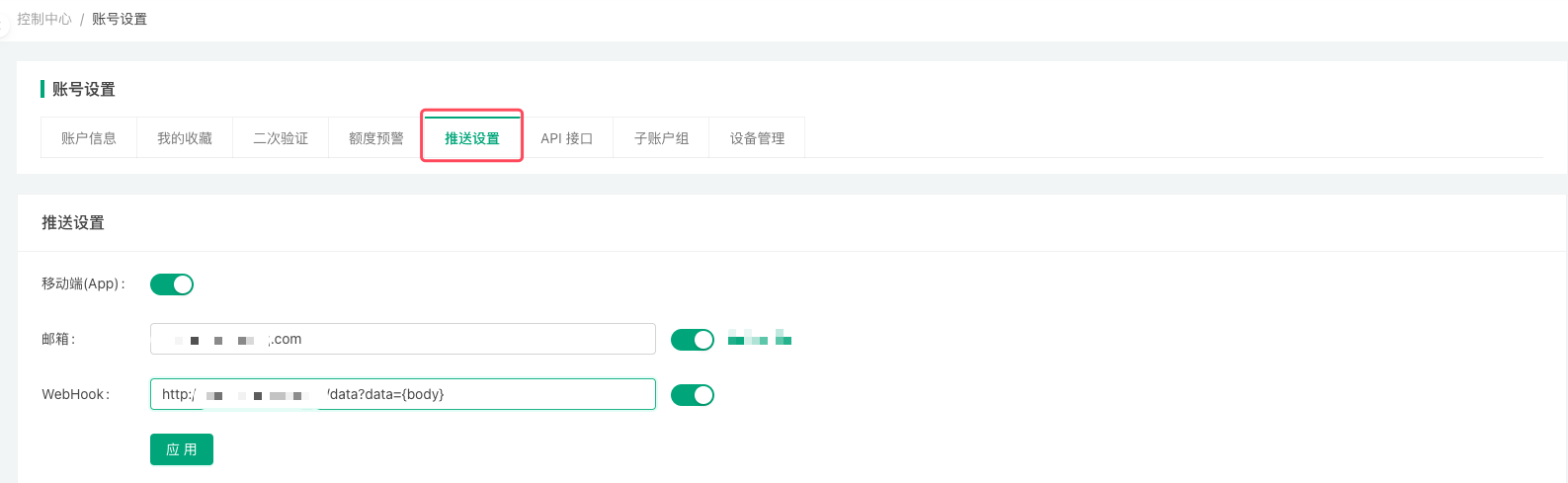Viewport: 1568px width, 483px height.
Task: Disable the 移动端(App) push toggle
Action: [x=172, y=284]
